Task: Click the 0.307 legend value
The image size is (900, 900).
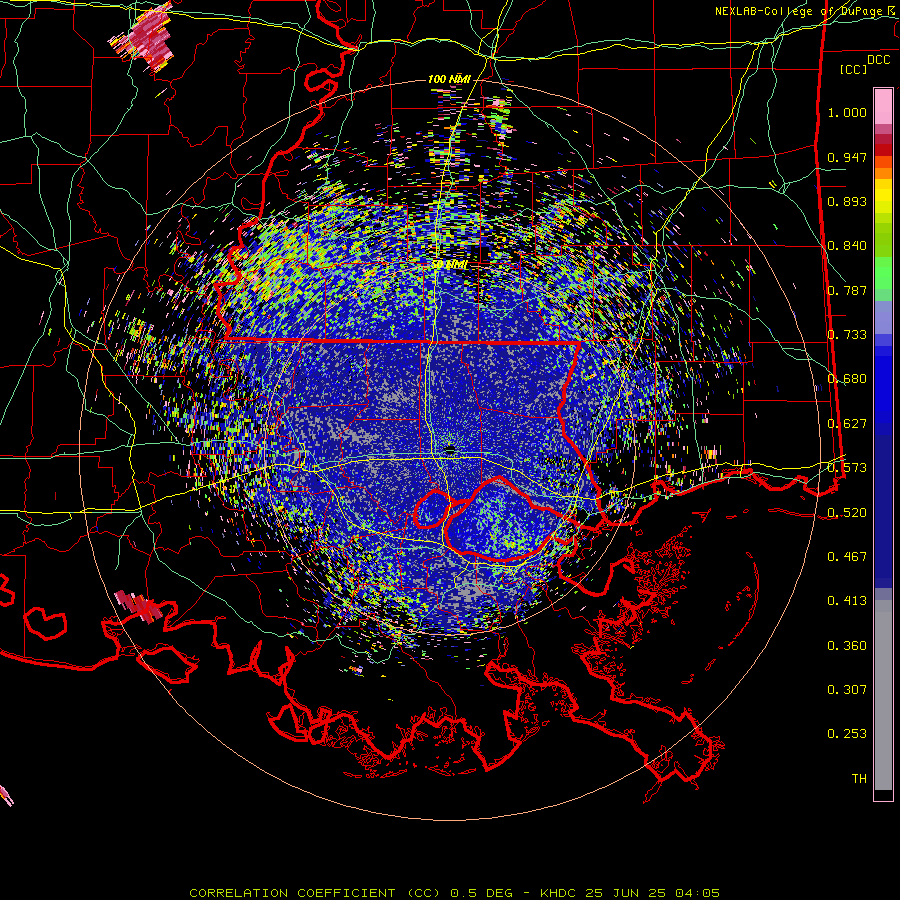Action: [847, 689]
